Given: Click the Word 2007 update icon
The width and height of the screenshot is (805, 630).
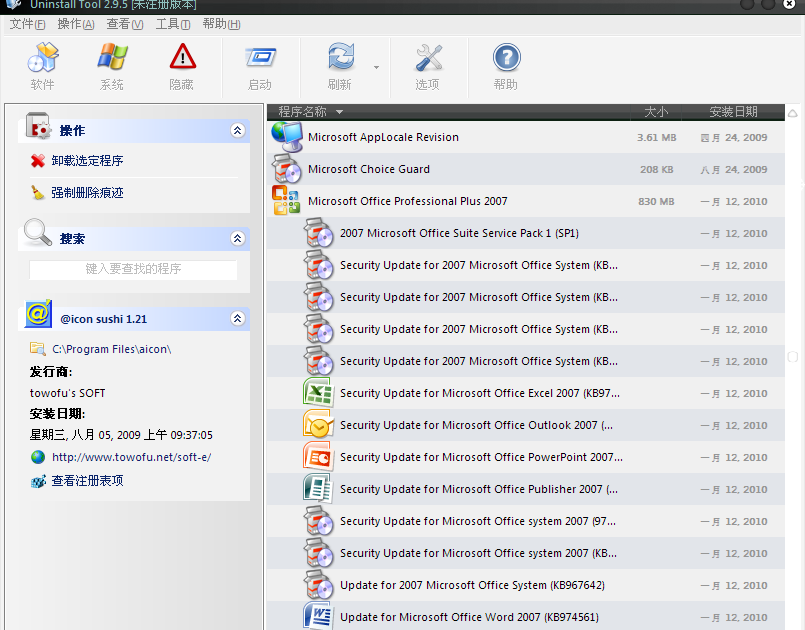Looking at the screenshot, I should point(318,616).
